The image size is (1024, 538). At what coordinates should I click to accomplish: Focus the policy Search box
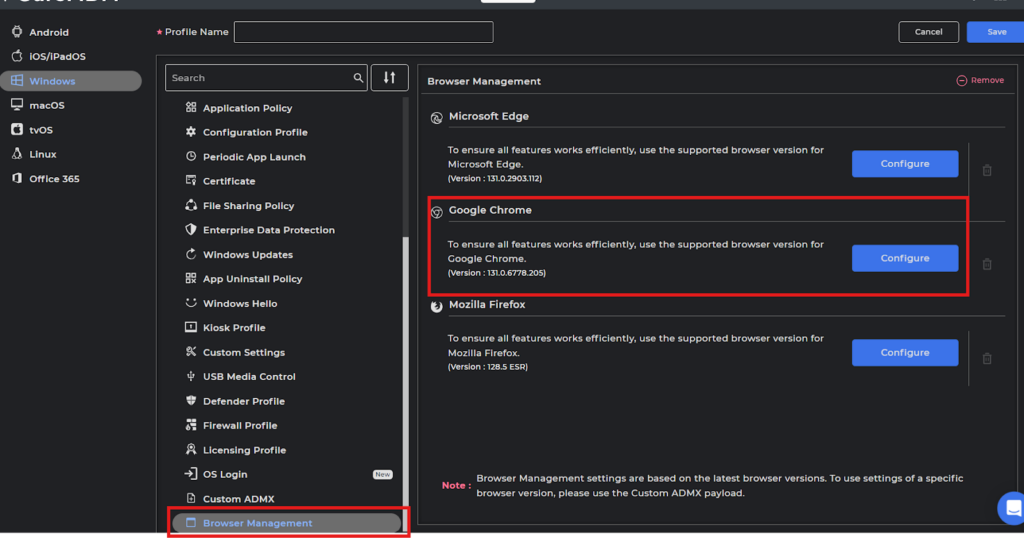pos(258,78)
